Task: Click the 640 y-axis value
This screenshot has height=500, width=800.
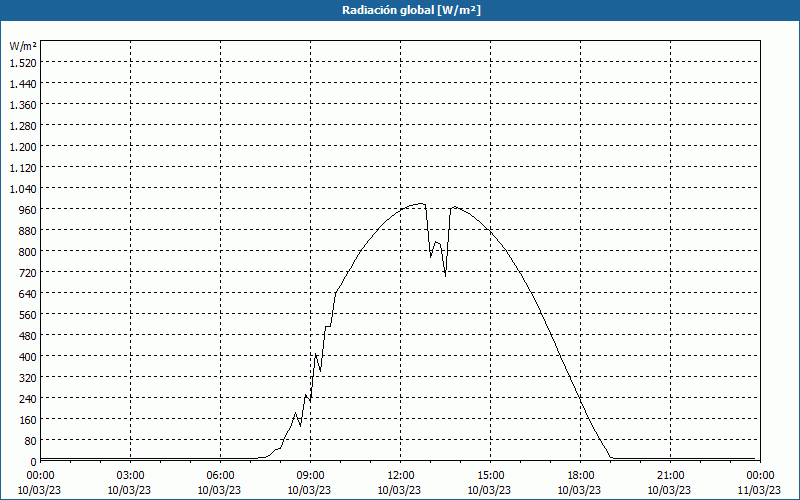Action: click(x=27, y=293)
